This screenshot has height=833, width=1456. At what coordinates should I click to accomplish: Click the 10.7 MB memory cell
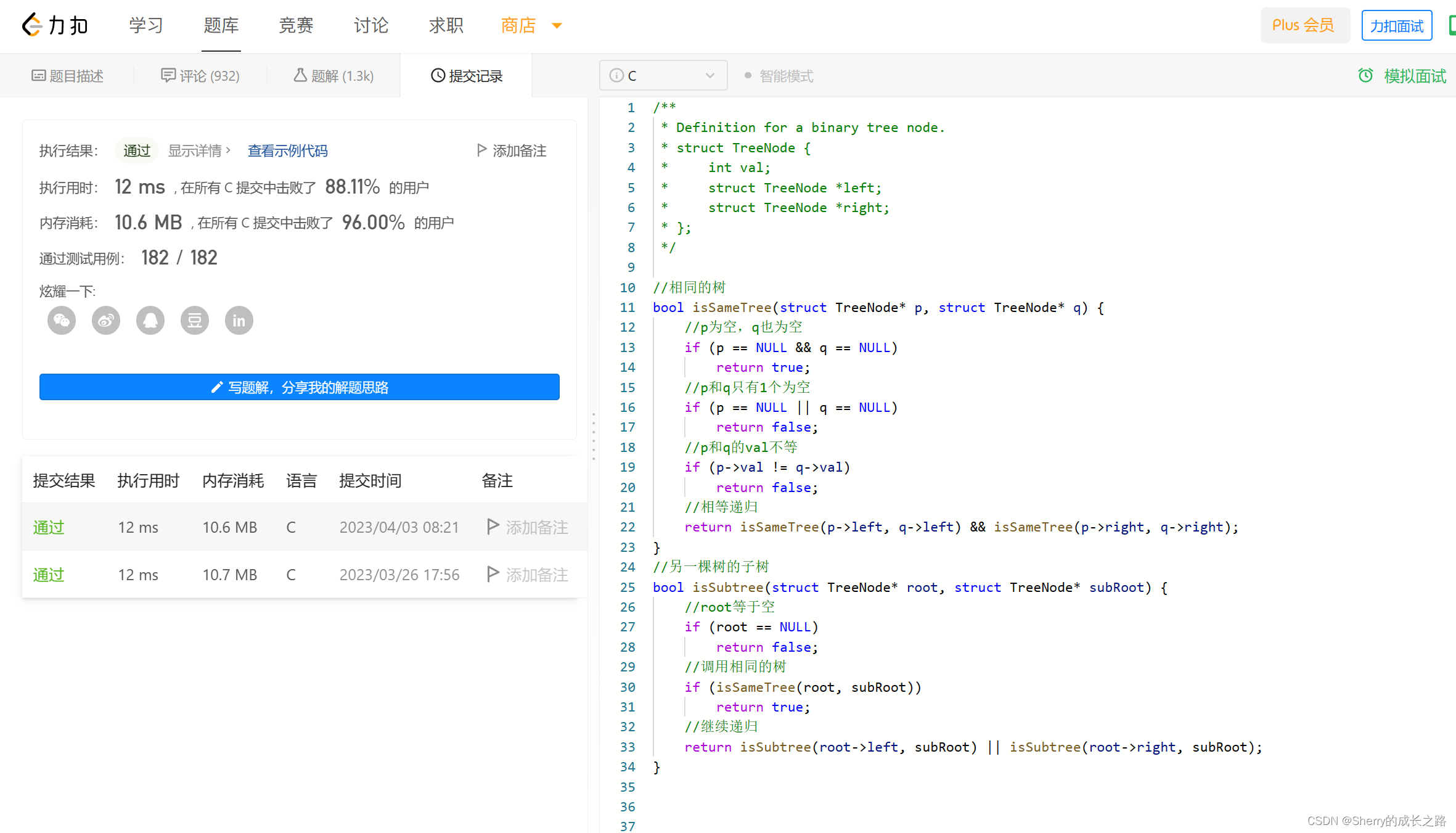tap(230, 575)
